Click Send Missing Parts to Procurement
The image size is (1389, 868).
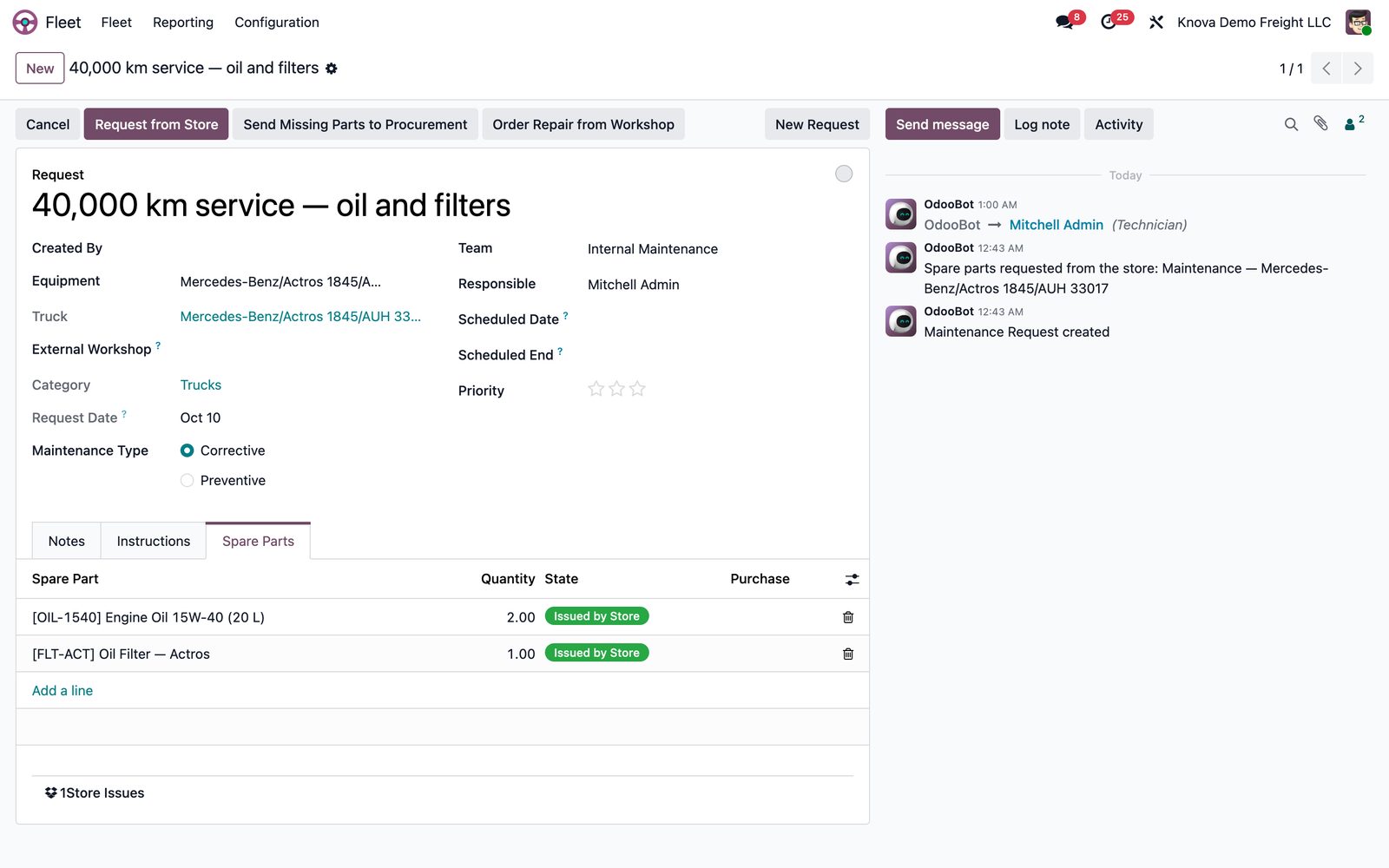[355, 124]
